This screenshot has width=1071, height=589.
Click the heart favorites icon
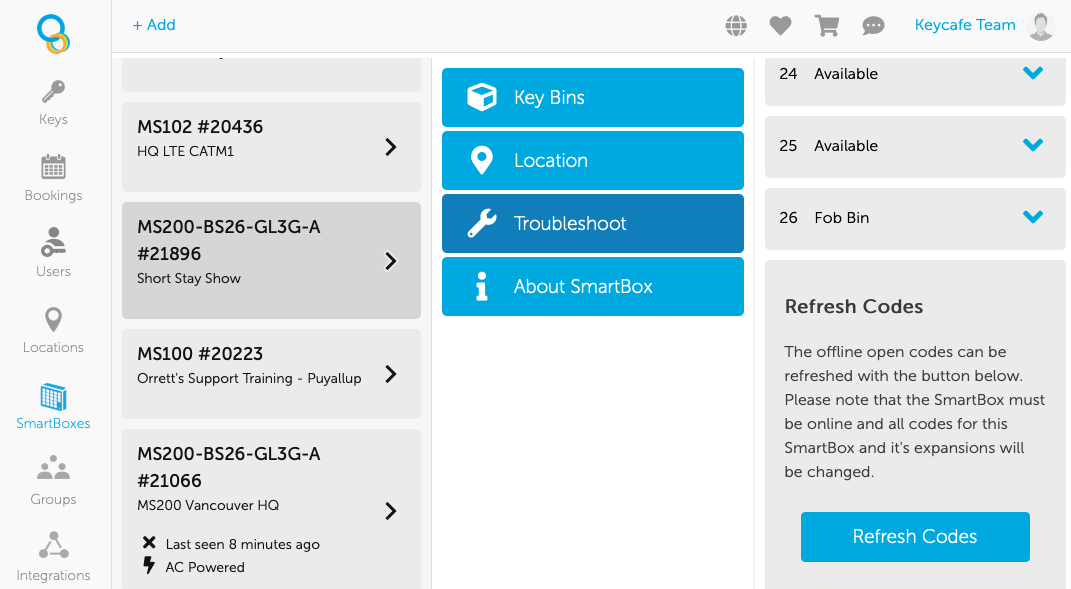(x=780, y=25)
